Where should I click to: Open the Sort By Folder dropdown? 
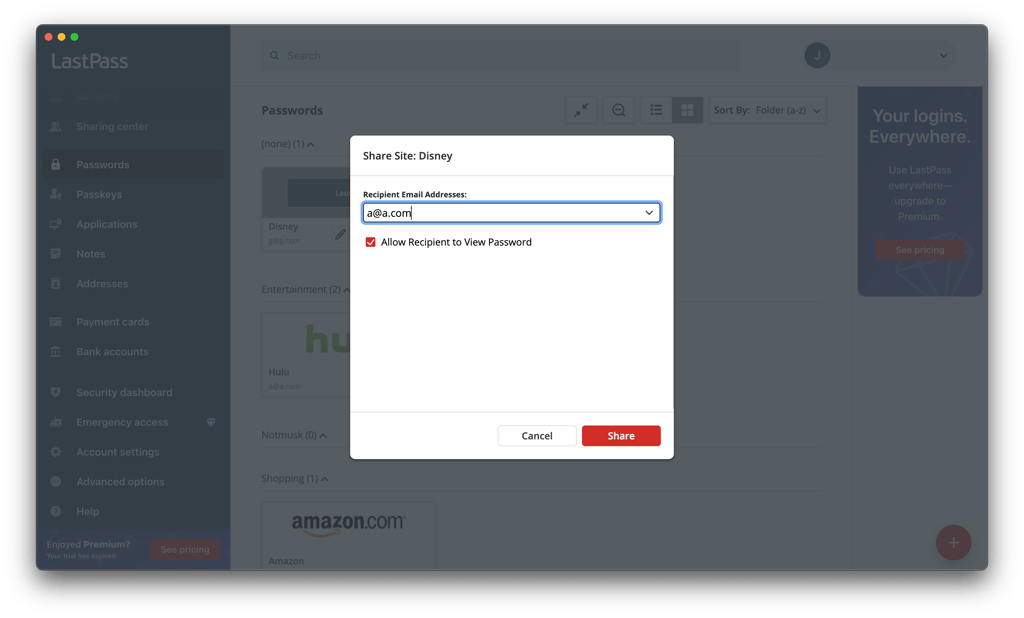767,110
